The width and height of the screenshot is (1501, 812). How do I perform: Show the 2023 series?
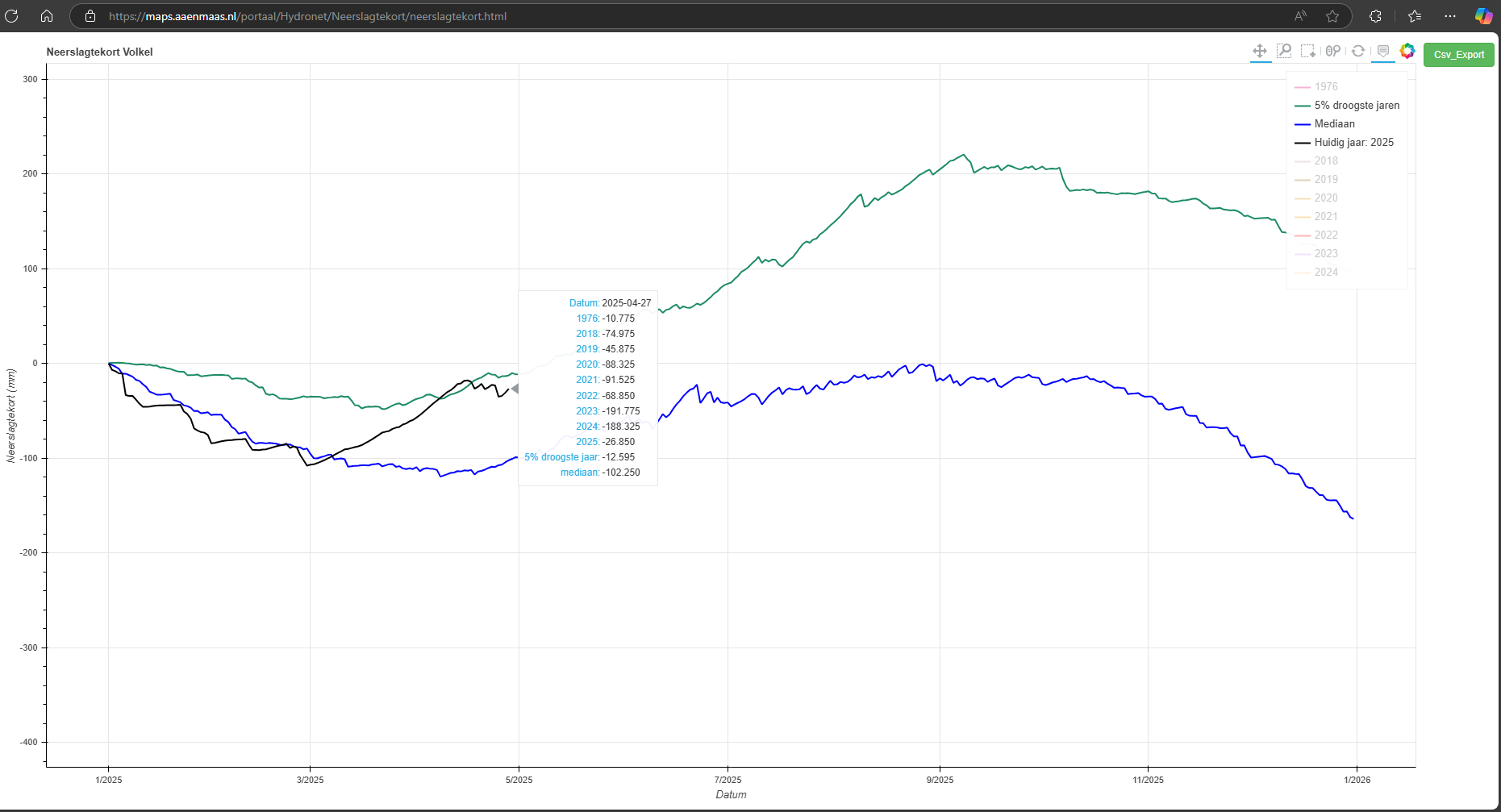(1315, 253)
